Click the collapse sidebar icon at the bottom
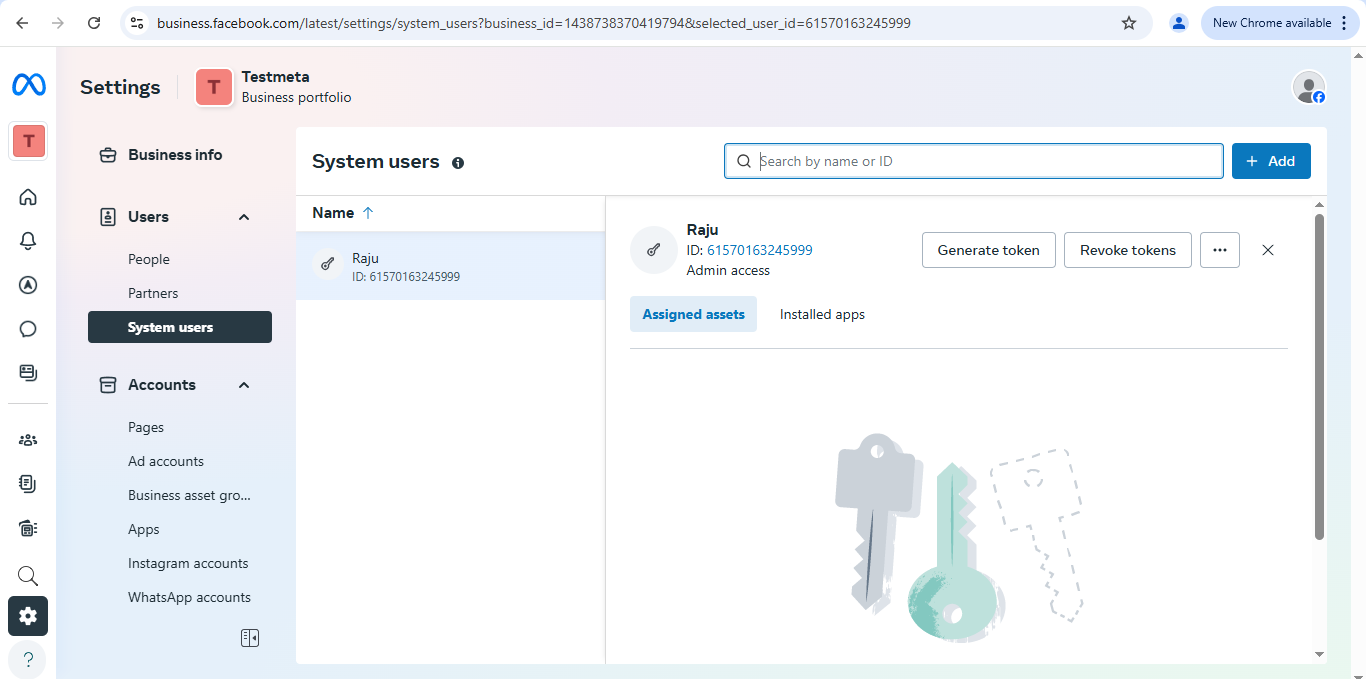Screen dimensions: 1366x679 249,637
